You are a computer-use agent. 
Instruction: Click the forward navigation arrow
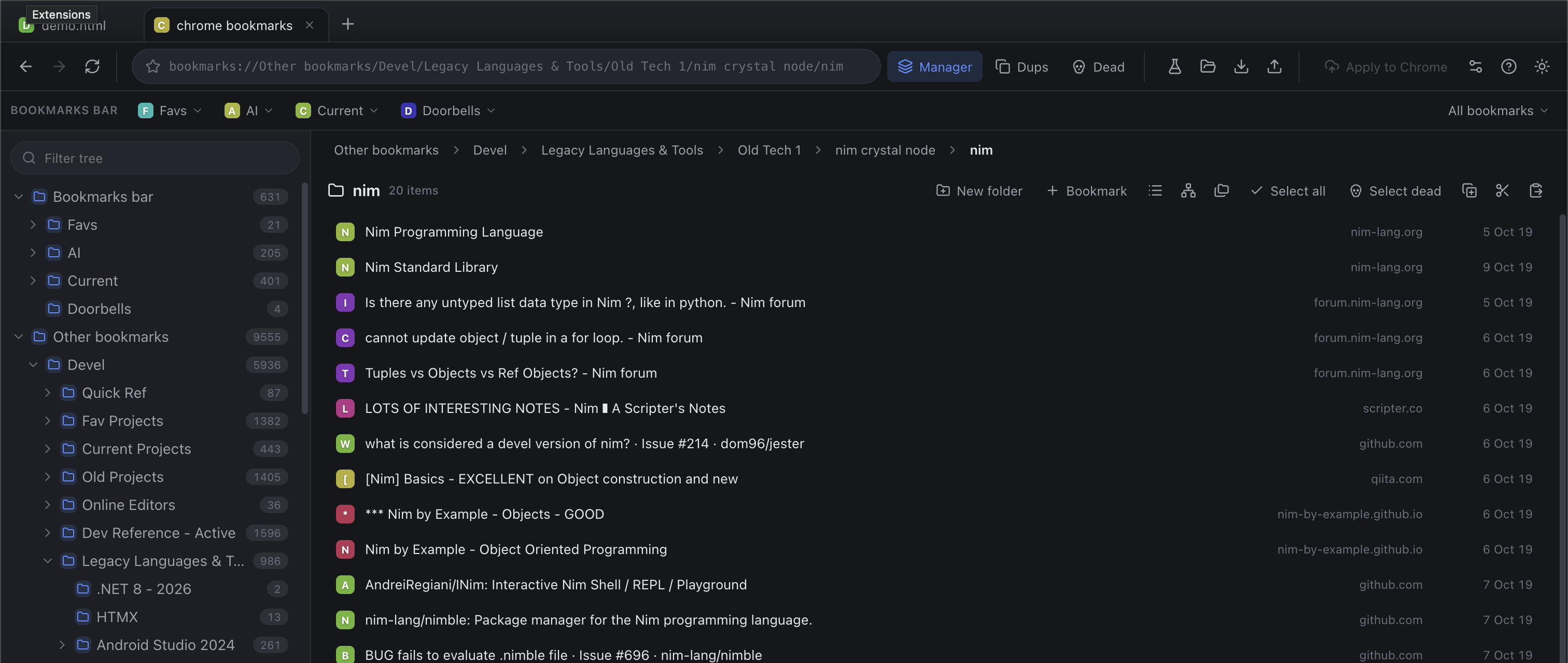(x=59, y=66)
